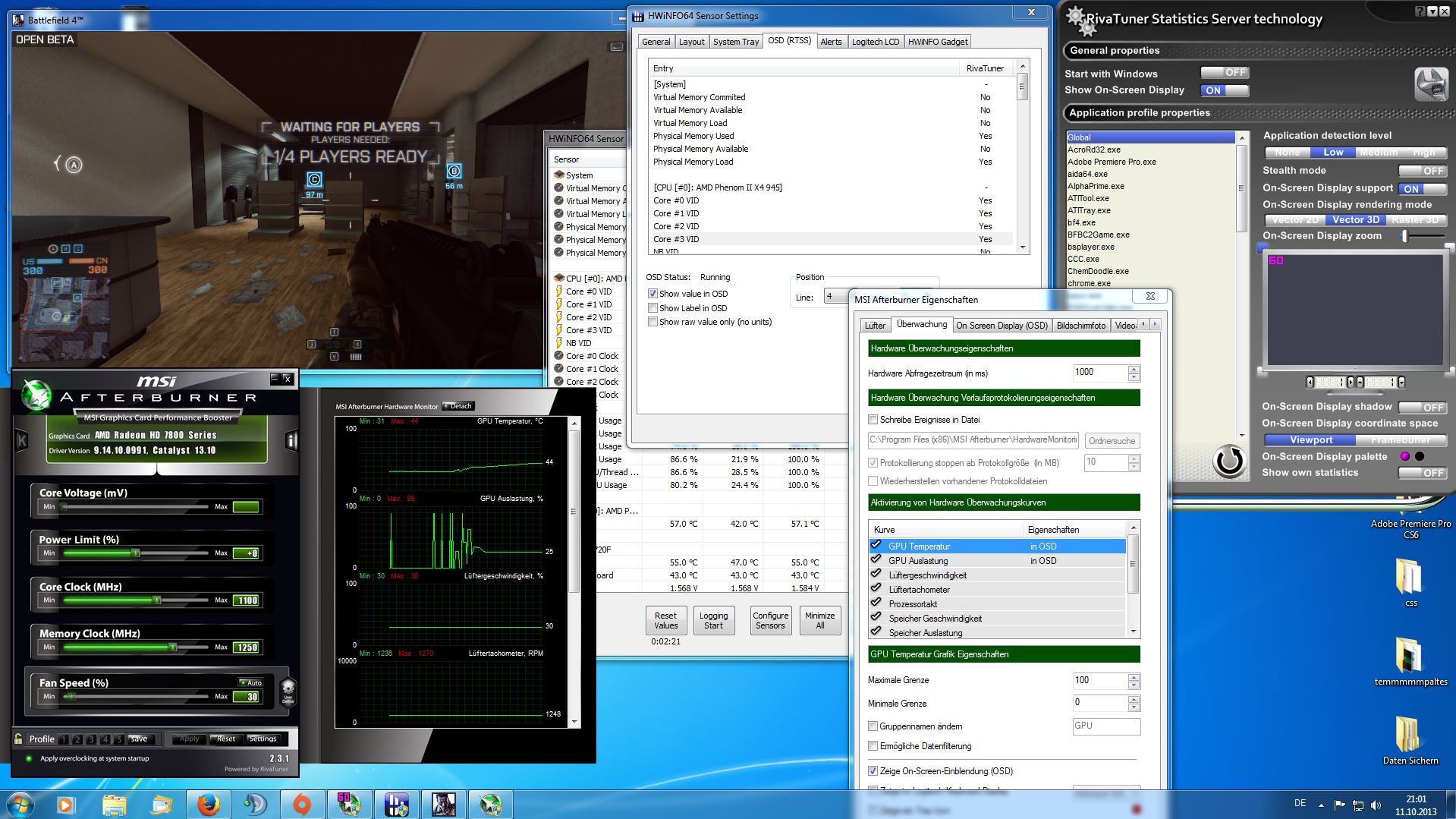Open Afterburner Settings button
This screenshot has width=1456, height=819.
[x=263, y=739]
